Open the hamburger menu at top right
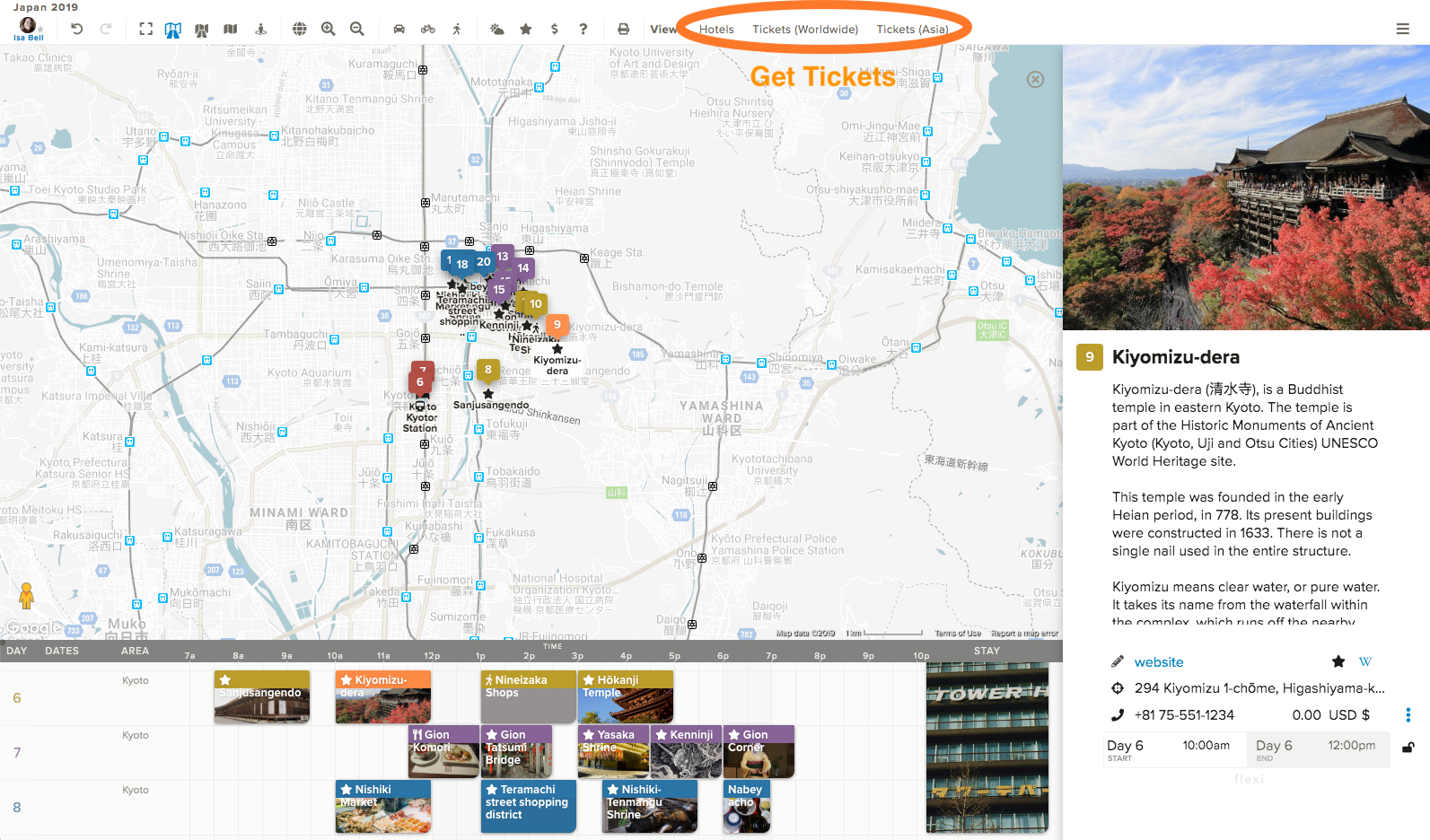The height and width of the screenshot is (840, 1430). 1403,29
